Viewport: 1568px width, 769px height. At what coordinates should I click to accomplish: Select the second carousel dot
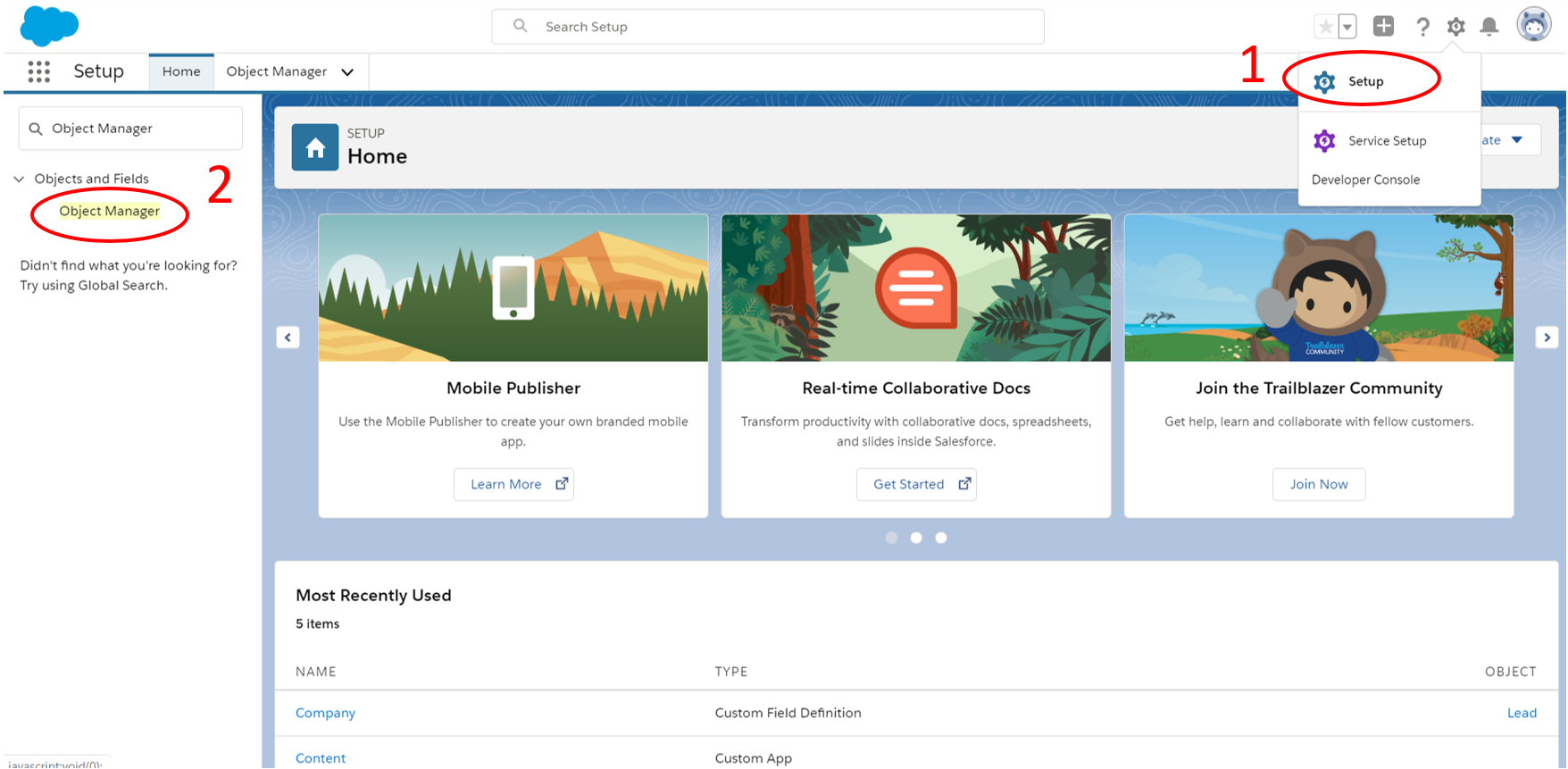coord(916,538)
